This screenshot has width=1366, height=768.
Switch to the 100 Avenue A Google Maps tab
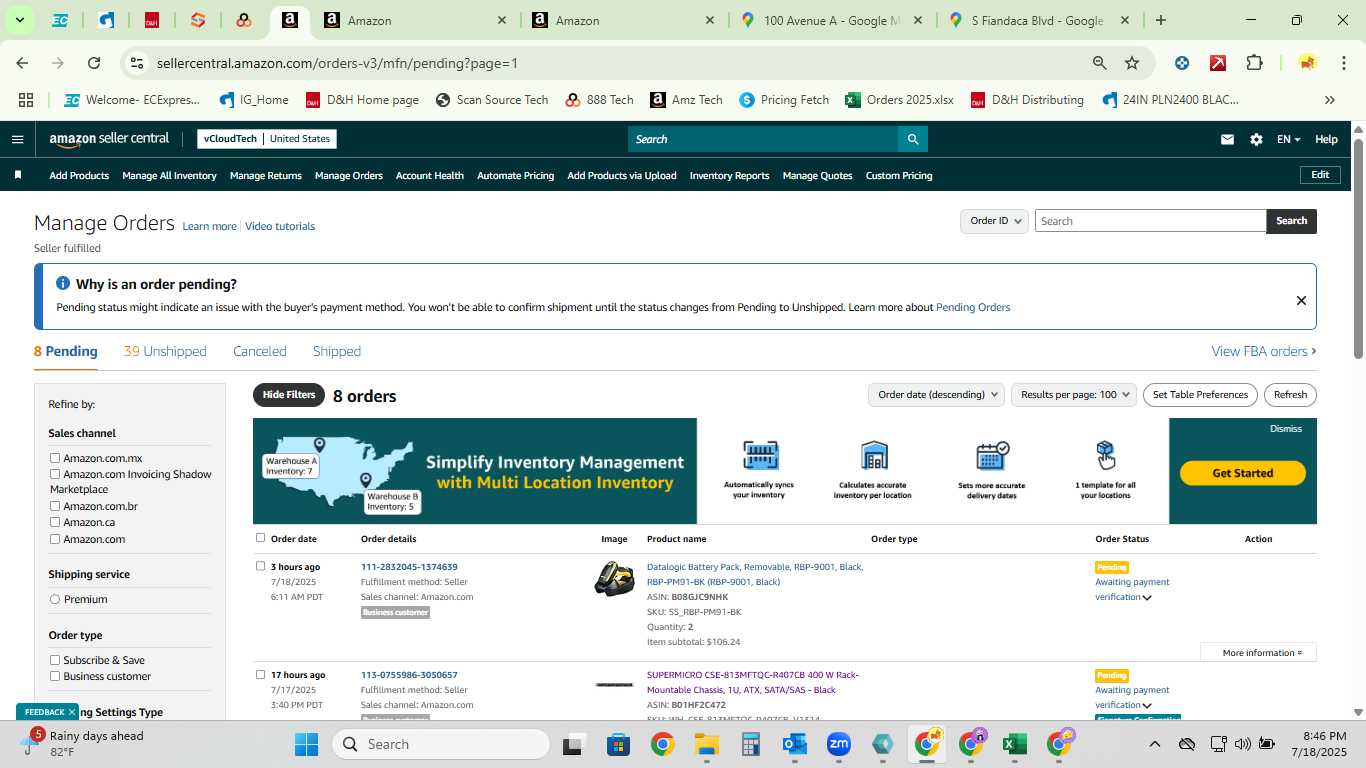click(x=832, y=20)
